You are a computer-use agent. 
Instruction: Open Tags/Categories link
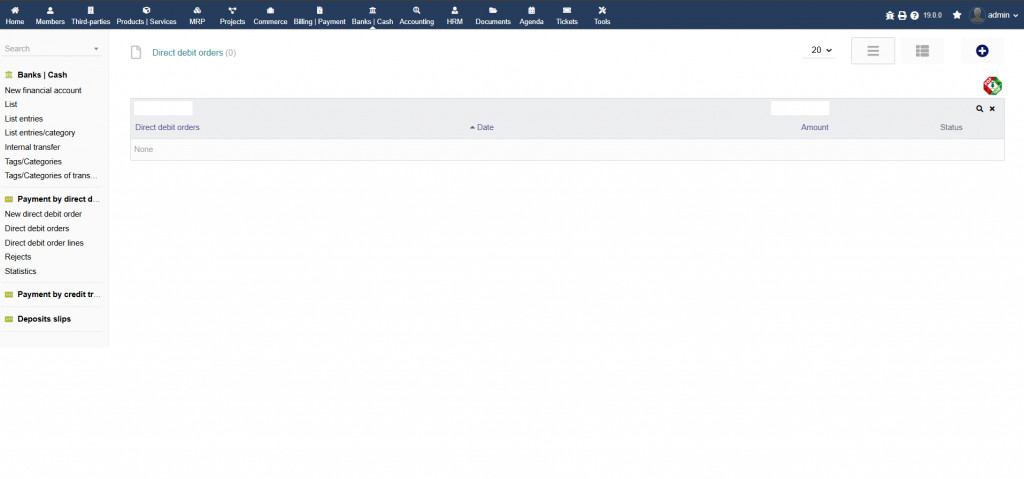pyautogui.click(x=33, y=161)
